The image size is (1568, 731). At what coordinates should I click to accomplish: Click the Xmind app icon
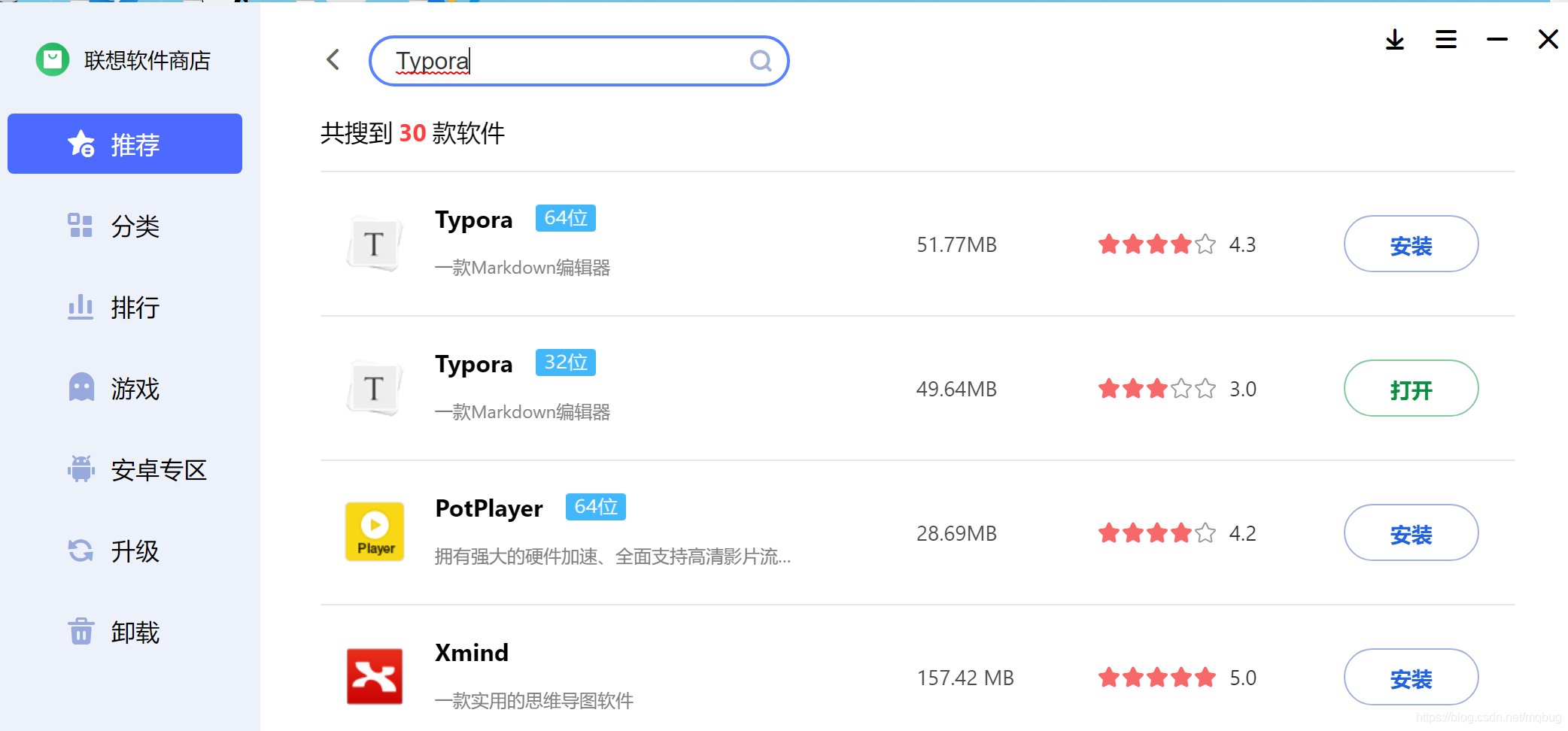(x=375, y=676)
